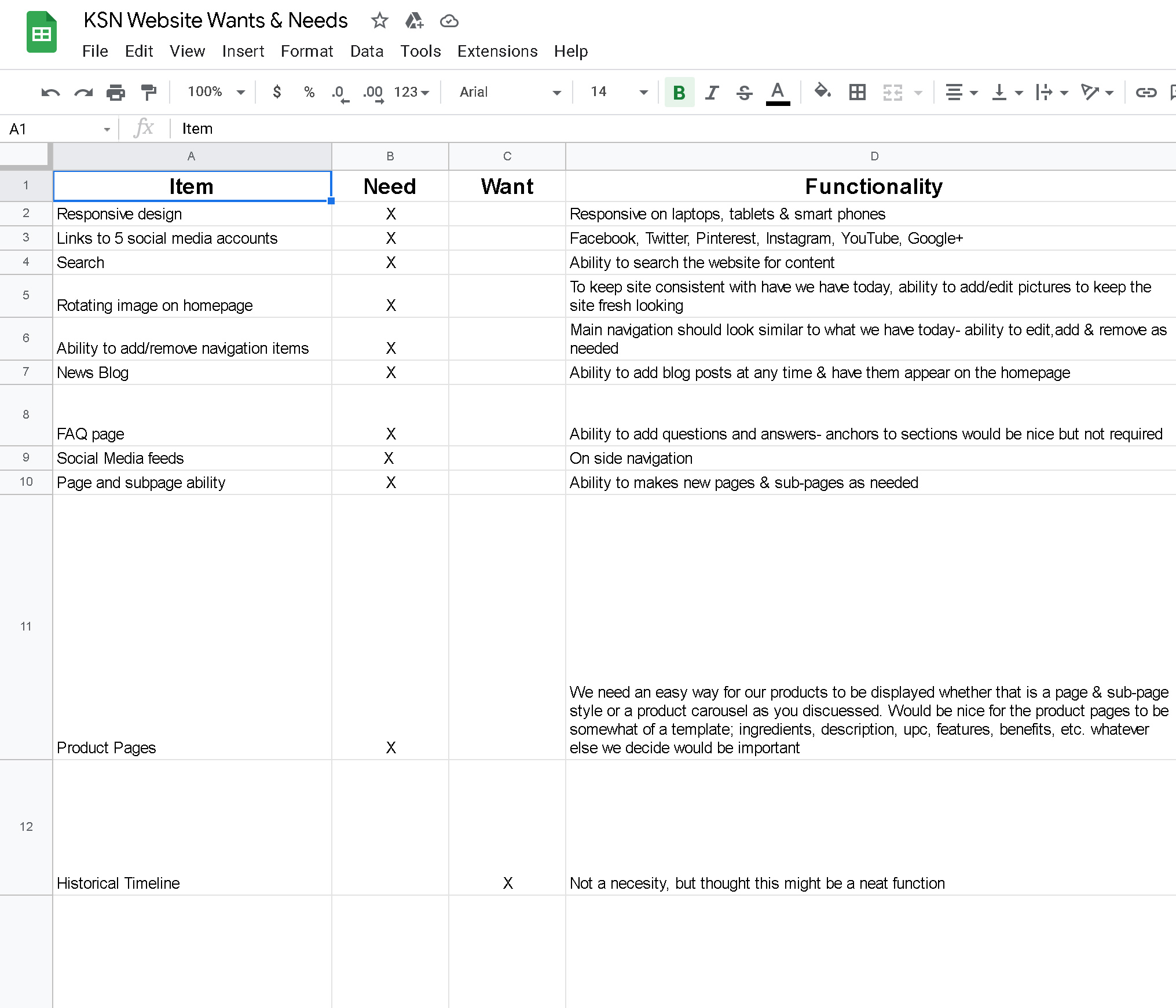1176x1008 pixels.
Task: Open the Extensions menu
Action: 497,51
